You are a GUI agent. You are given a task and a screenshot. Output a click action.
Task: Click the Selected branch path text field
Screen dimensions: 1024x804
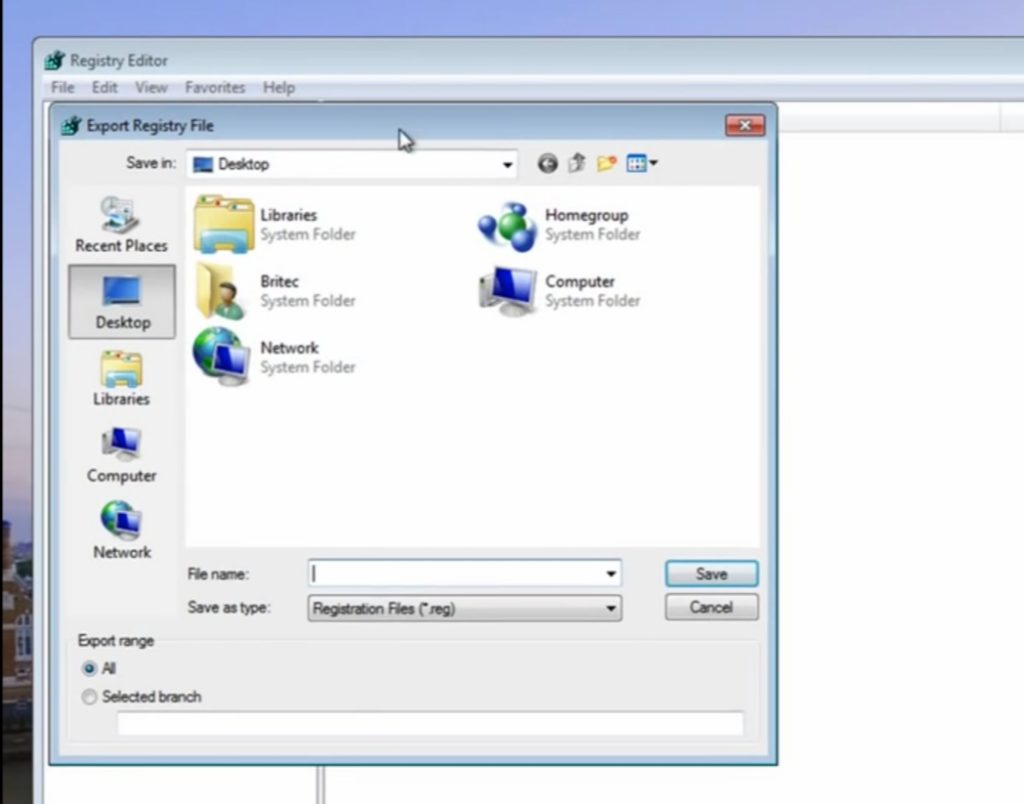(x=430, y=724)
